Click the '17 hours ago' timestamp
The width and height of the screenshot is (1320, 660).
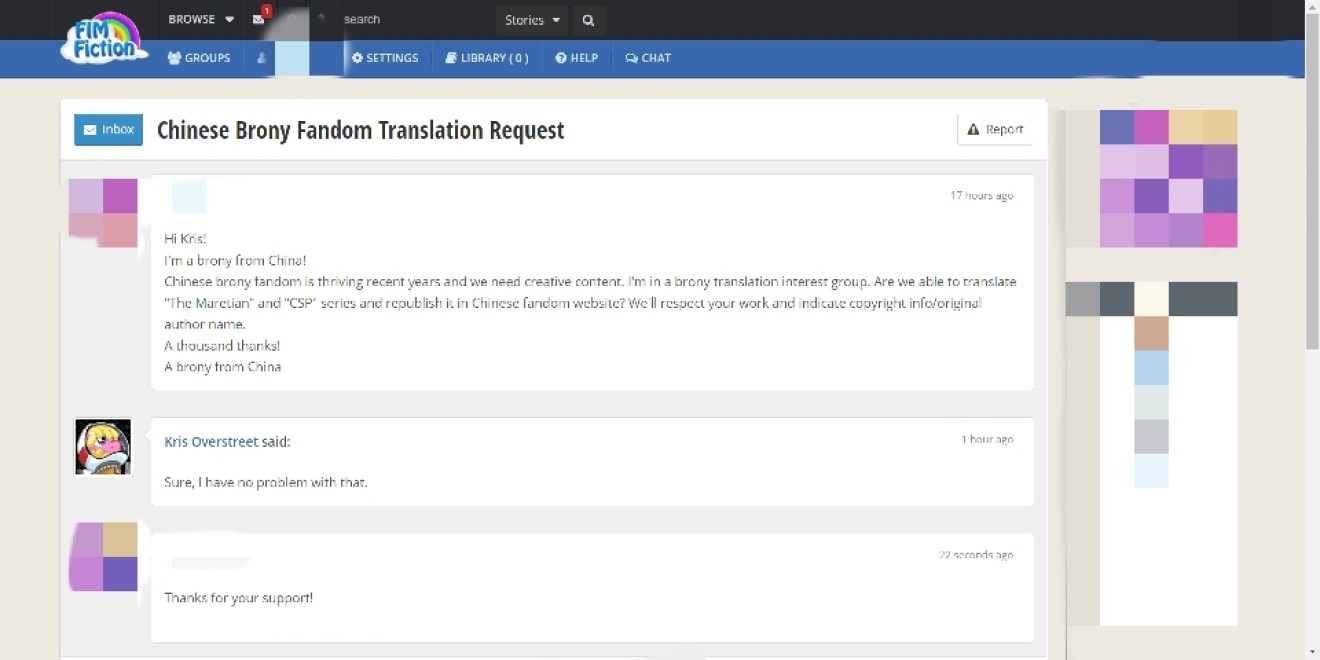click(981, 196)
